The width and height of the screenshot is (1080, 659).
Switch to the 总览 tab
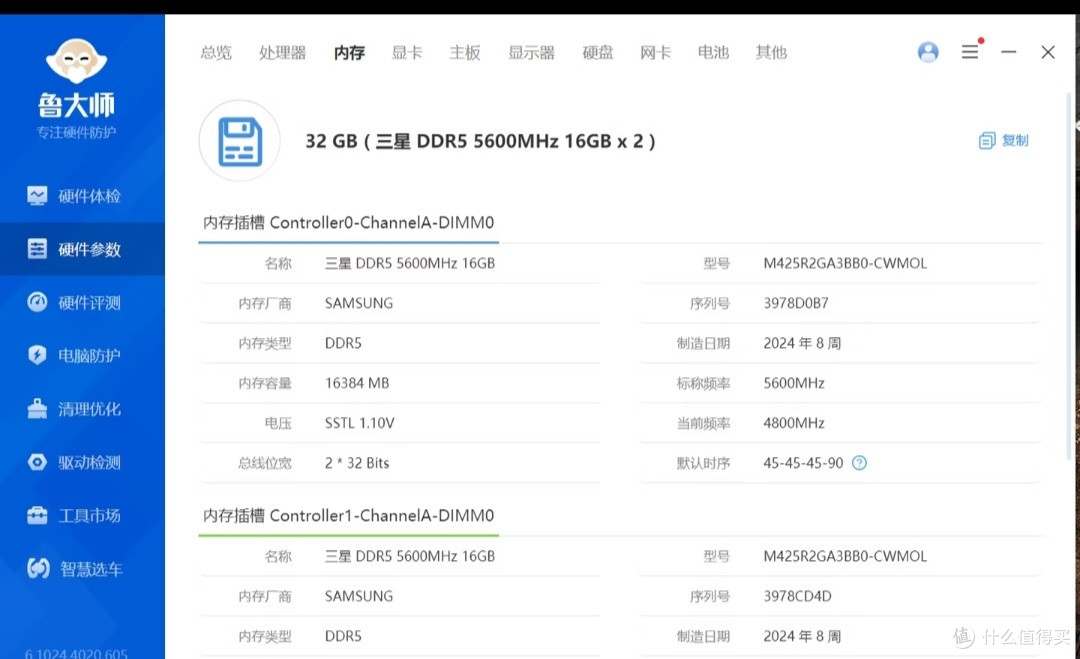pyautogui.click(x=216, y=52)
